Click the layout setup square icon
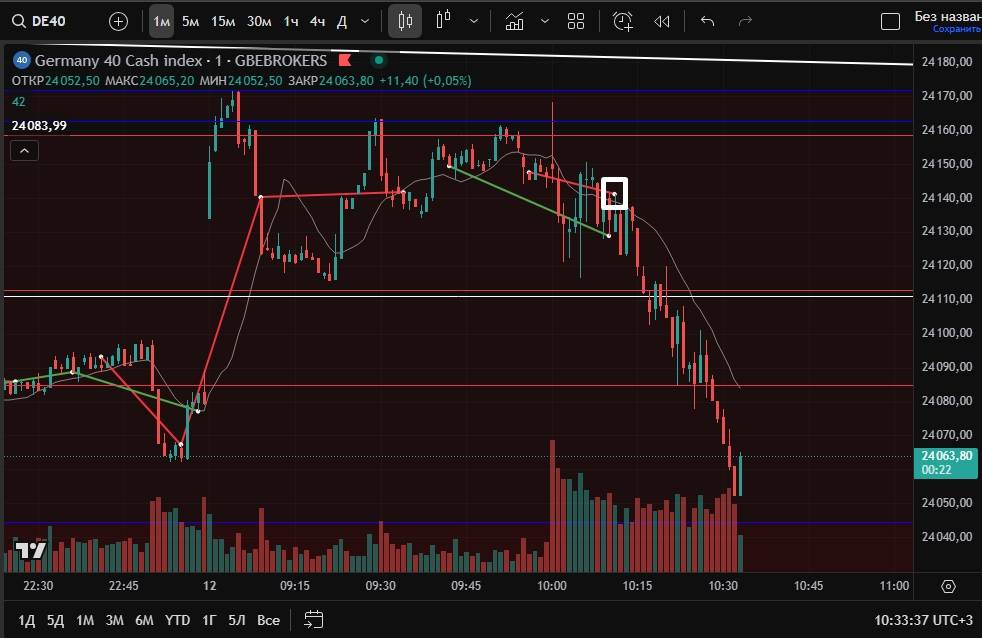The height and width of the screenshot is (638, 982). (x=890, y=21)
